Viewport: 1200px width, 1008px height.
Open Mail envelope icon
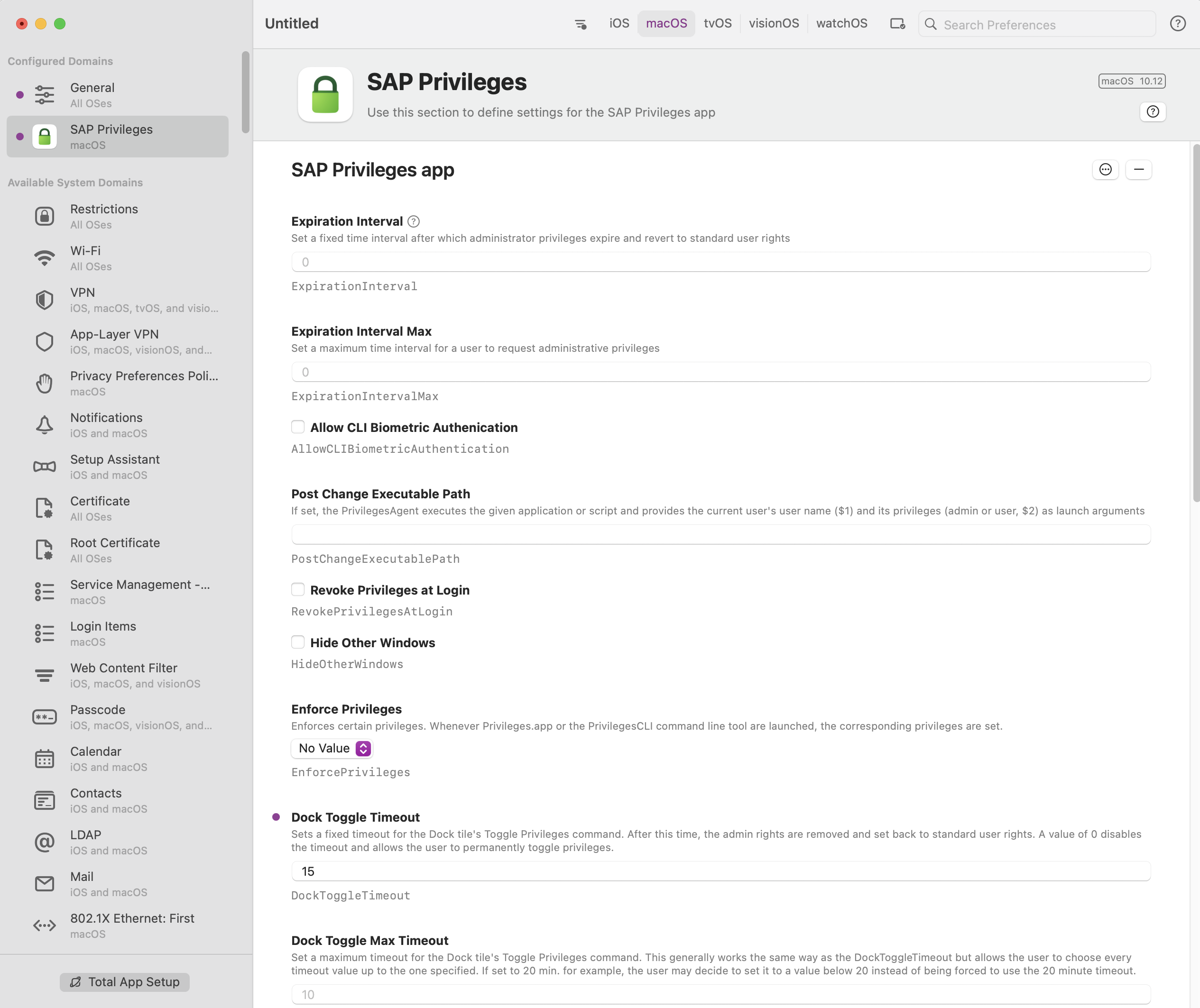[x=45, y=883]
